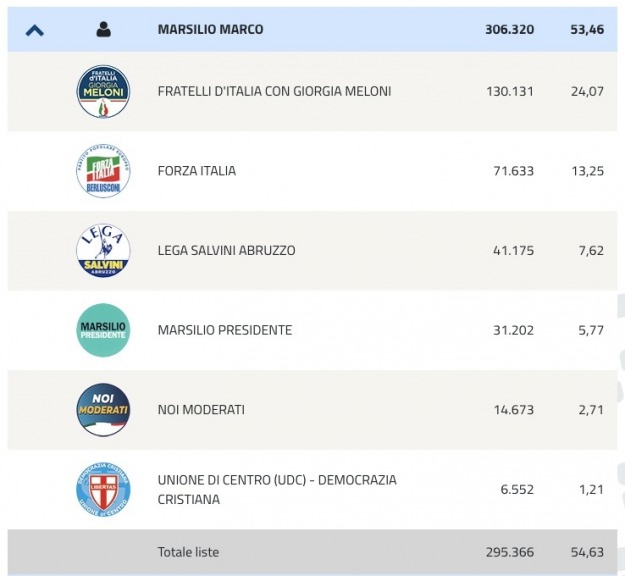Click the Noi Moderati logo
The width and height of the screenshot is (625, 576).
tap(103, 410)
